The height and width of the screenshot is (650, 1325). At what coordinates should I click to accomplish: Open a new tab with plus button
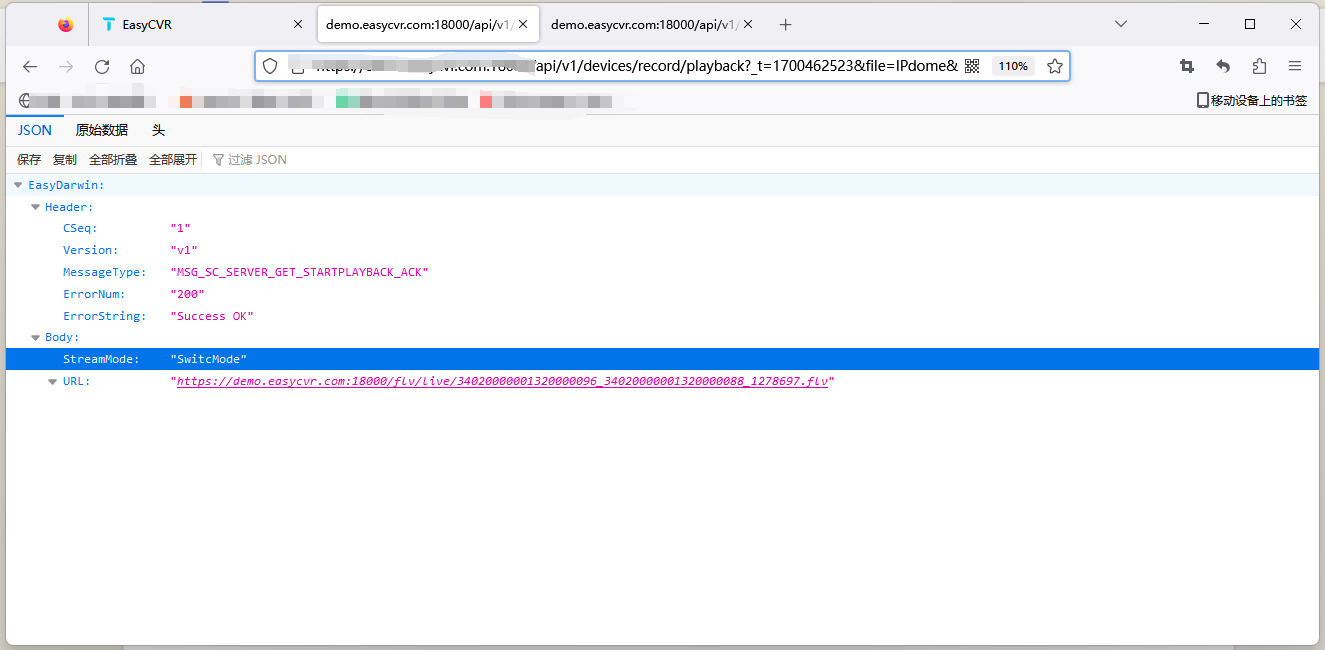coord(786,25)
